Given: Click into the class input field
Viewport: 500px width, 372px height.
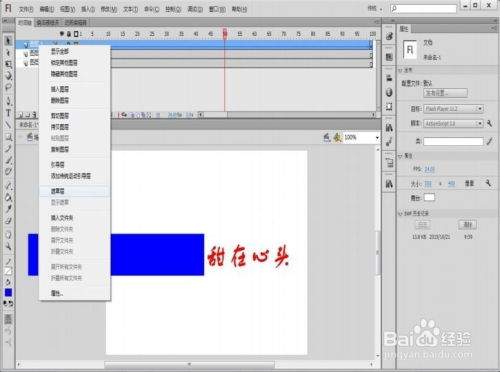Looking at the screenshot, I should (453, 141).
